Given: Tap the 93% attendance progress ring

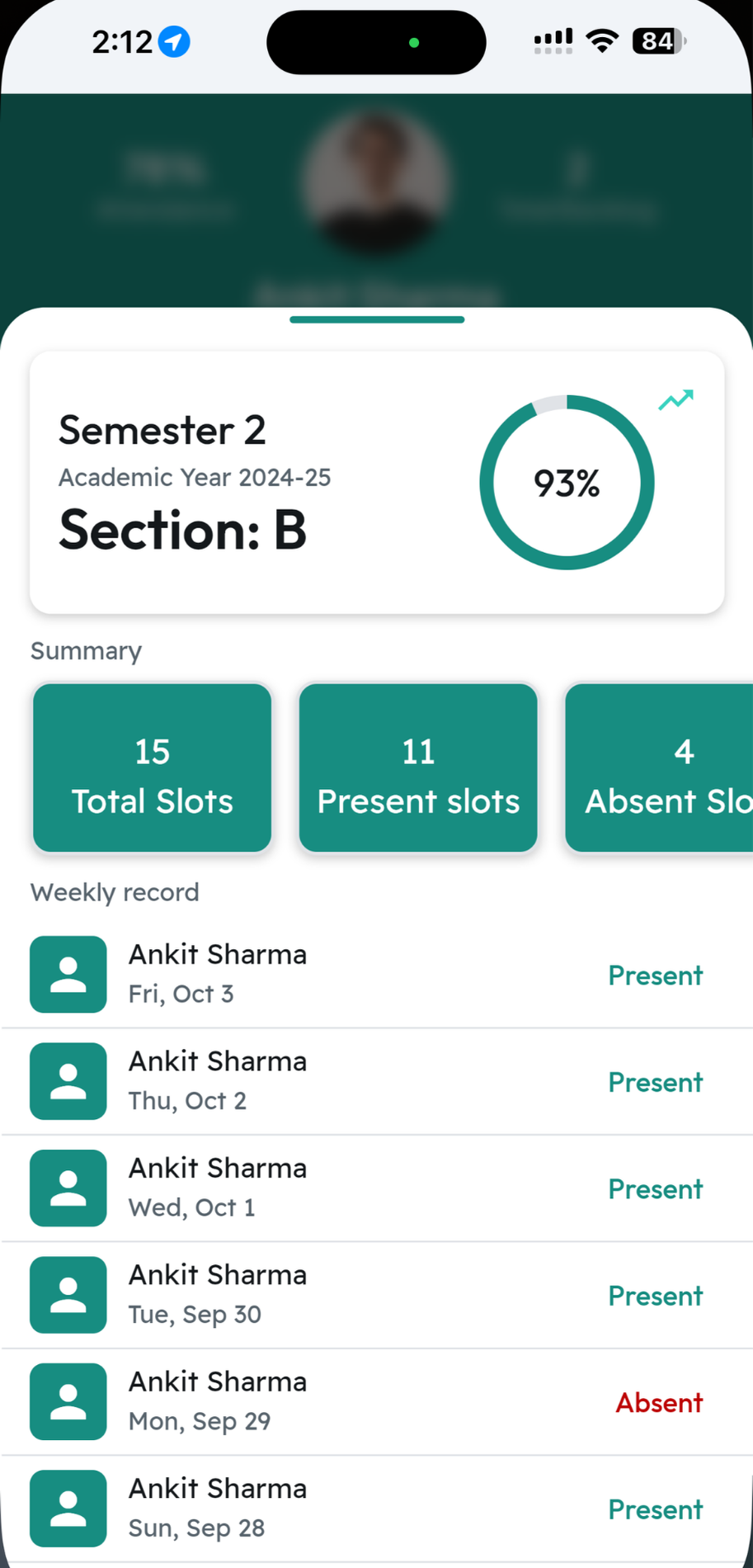Looking at the screenshot, I should pyautogui.click(x=567, y=483).
